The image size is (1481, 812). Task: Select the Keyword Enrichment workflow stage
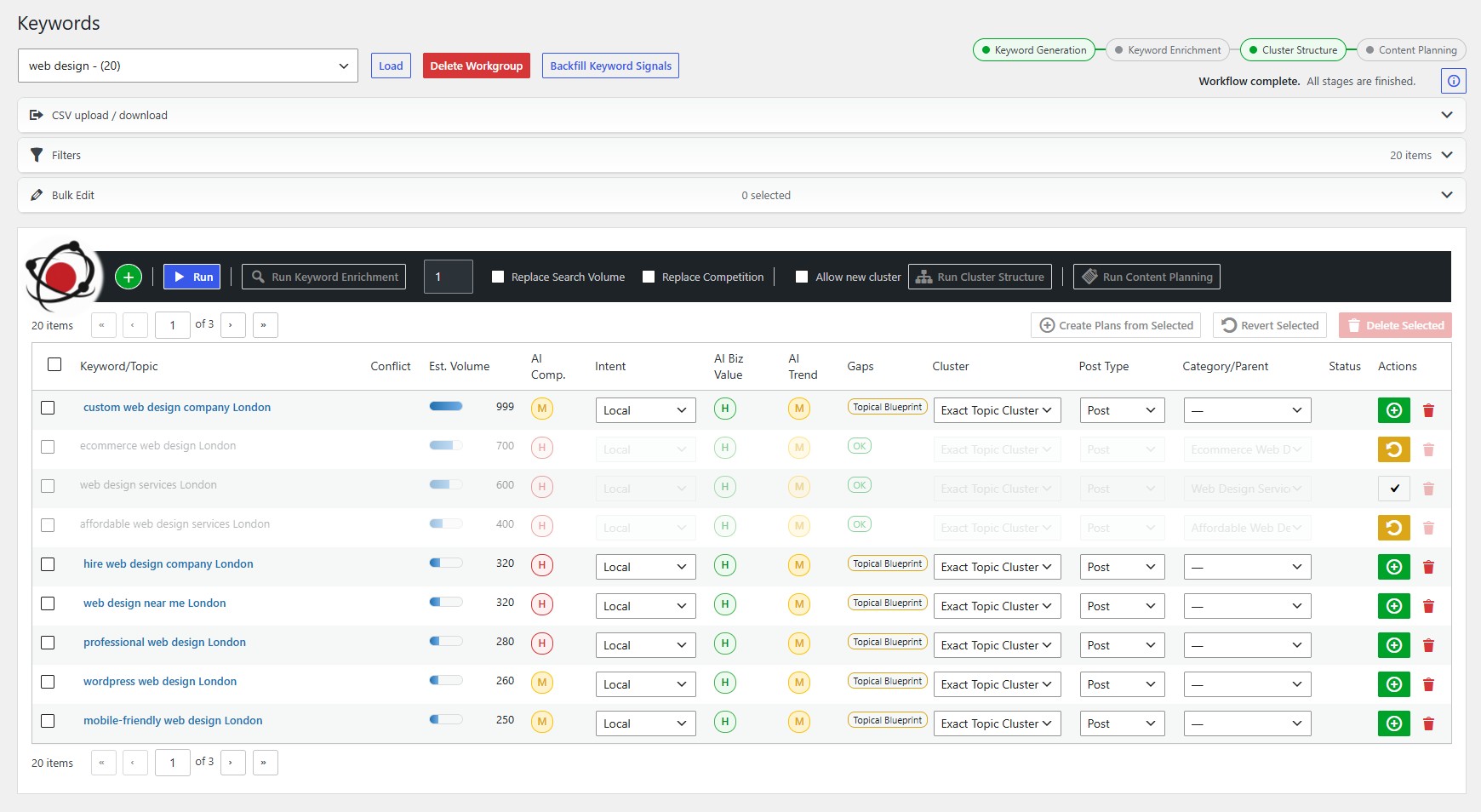pos(1168,50)
